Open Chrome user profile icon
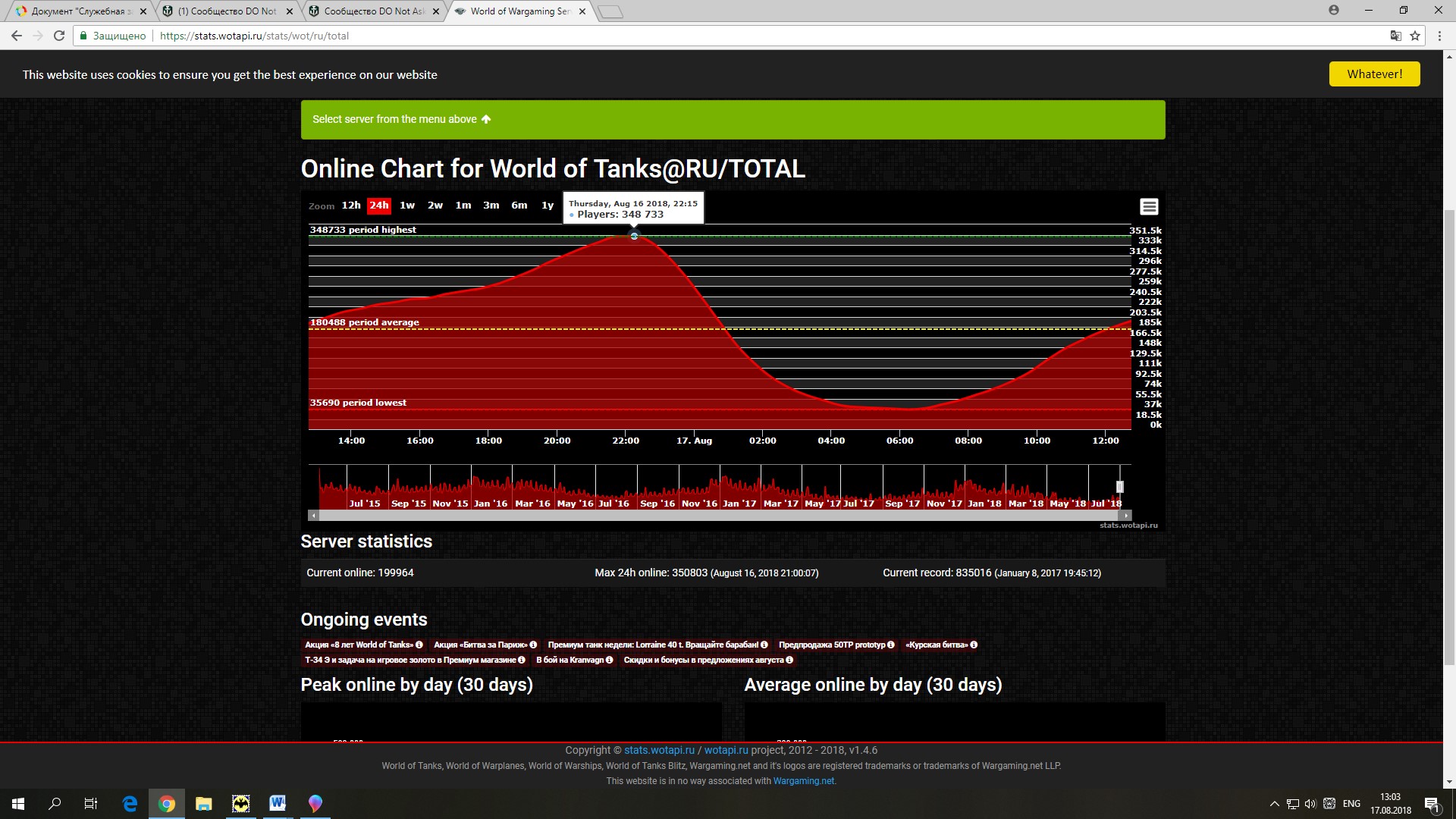The image size is (1456, 819). (x=1334, y=10)
